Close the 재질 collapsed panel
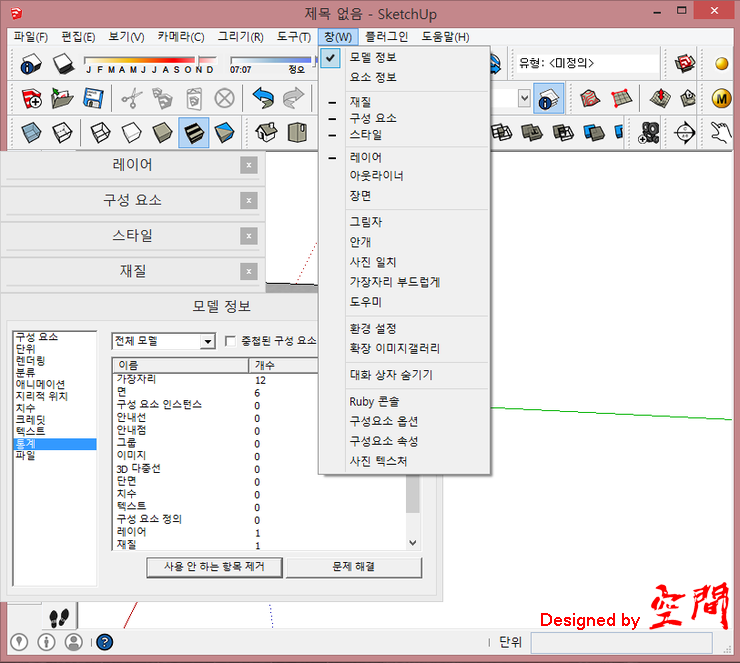 click(249, 271)
